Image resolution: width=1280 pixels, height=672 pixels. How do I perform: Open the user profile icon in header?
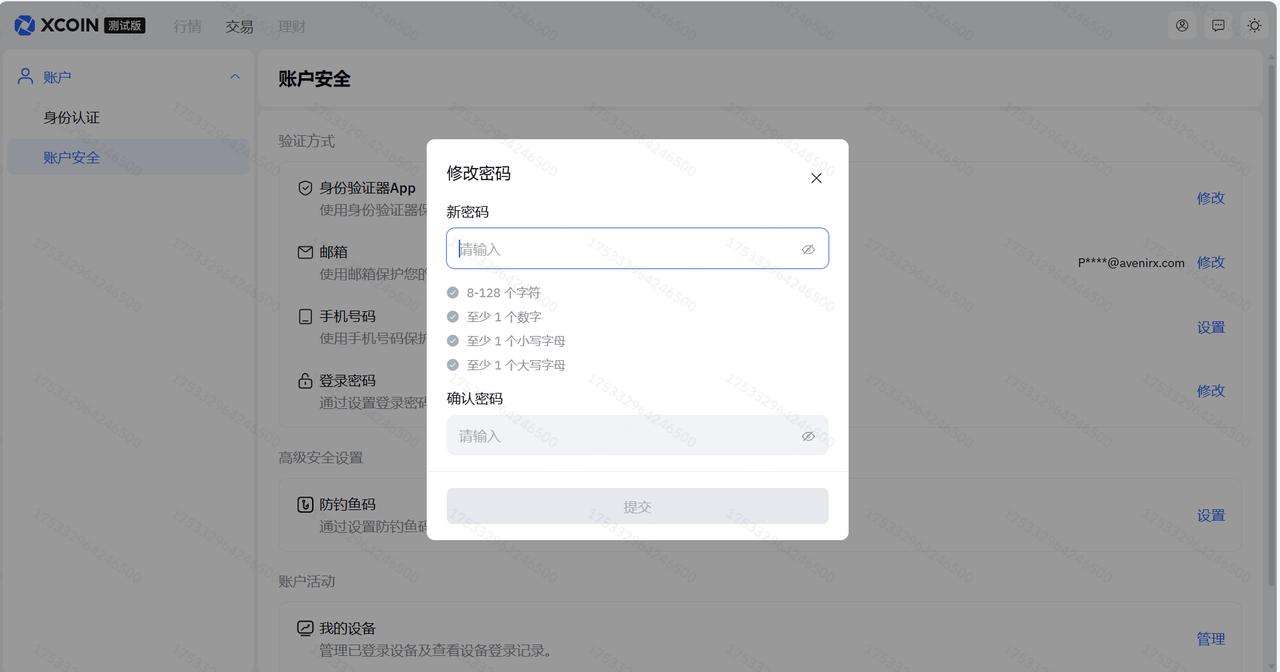coord(1182,26)
